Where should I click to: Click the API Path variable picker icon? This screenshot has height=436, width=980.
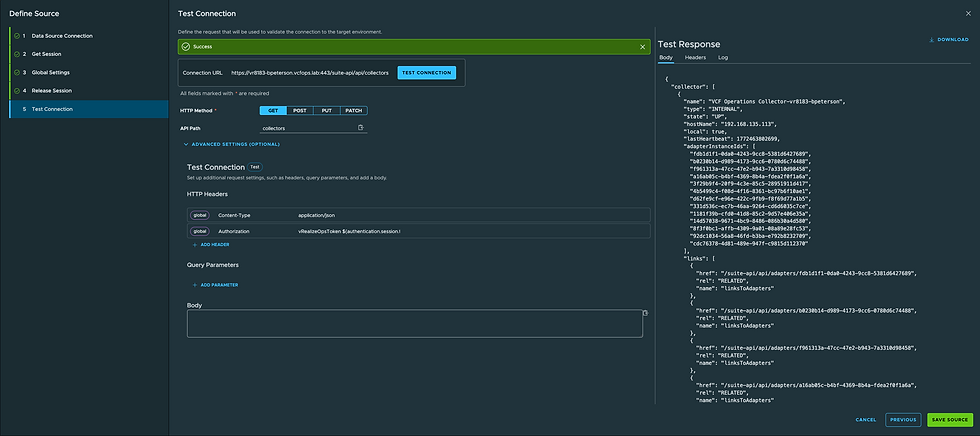[360, 128]
